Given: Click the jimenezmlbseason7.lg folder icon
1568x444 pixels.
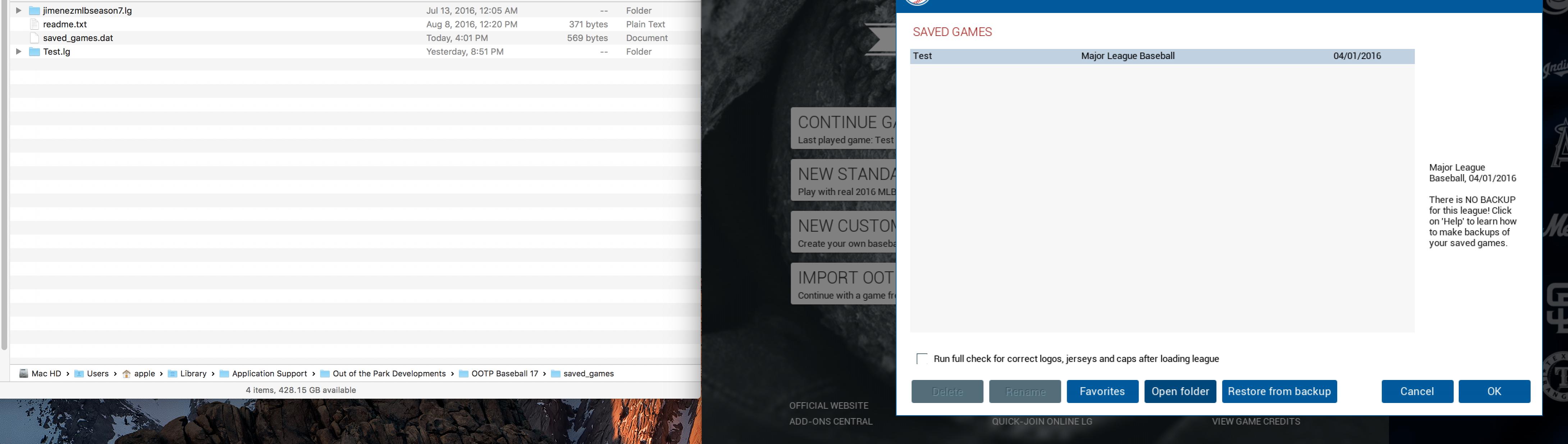Looking at the screenshot, I should pos(35,10).
